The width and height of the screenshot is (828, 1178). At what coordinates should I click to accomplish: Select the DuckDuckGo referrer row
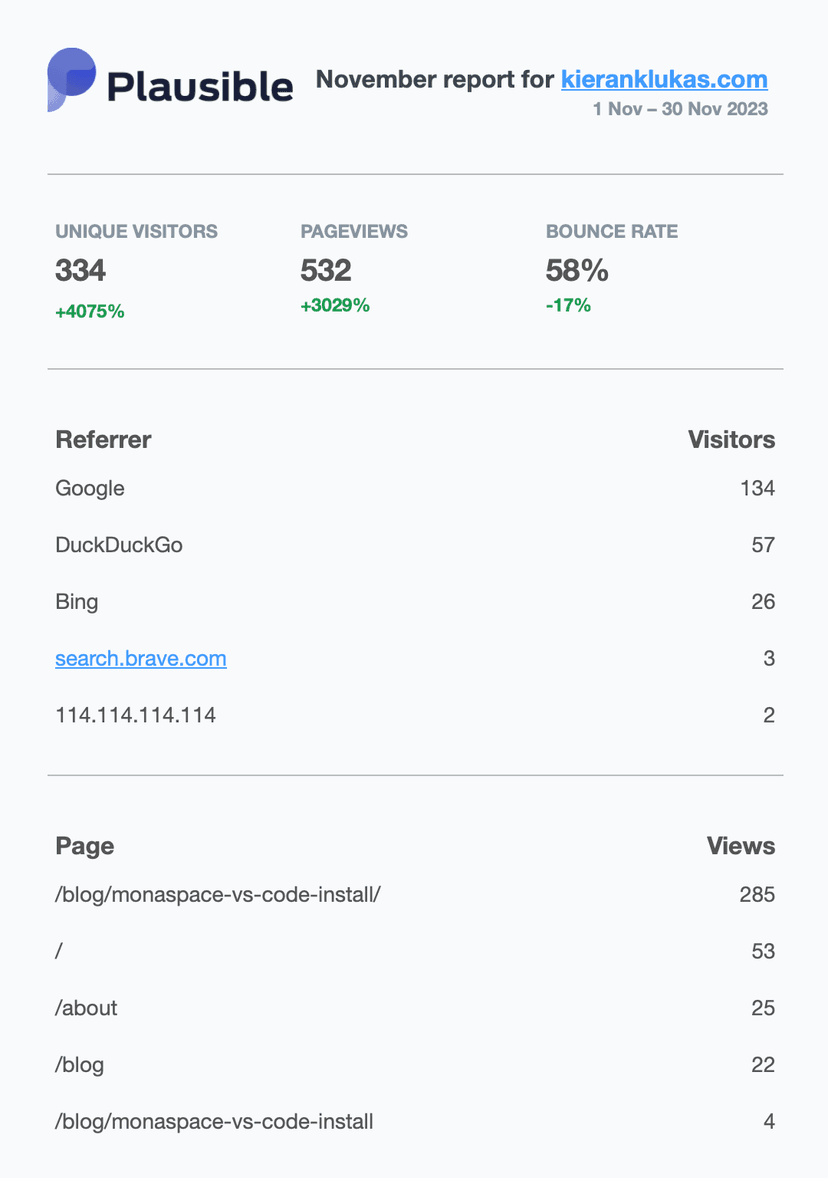click(x=119, y=546)
